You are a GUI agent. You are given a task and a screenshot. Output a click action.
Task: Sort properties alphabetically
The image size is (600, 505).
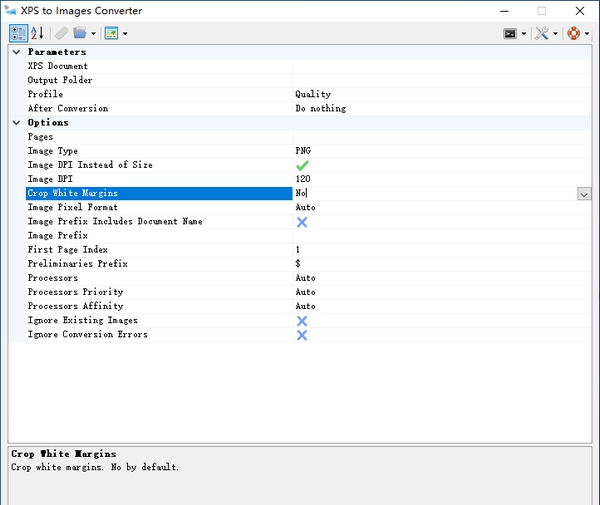tap(37, 33)
